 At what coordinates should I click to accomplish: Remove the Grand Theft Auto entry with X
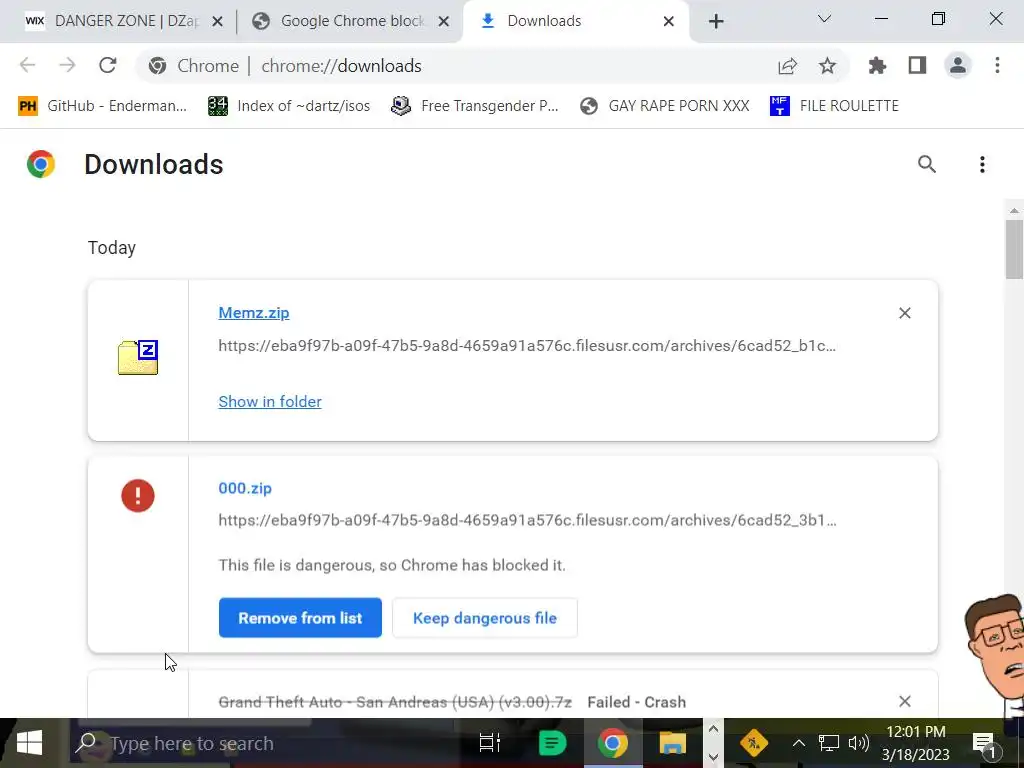click(904, 701)
